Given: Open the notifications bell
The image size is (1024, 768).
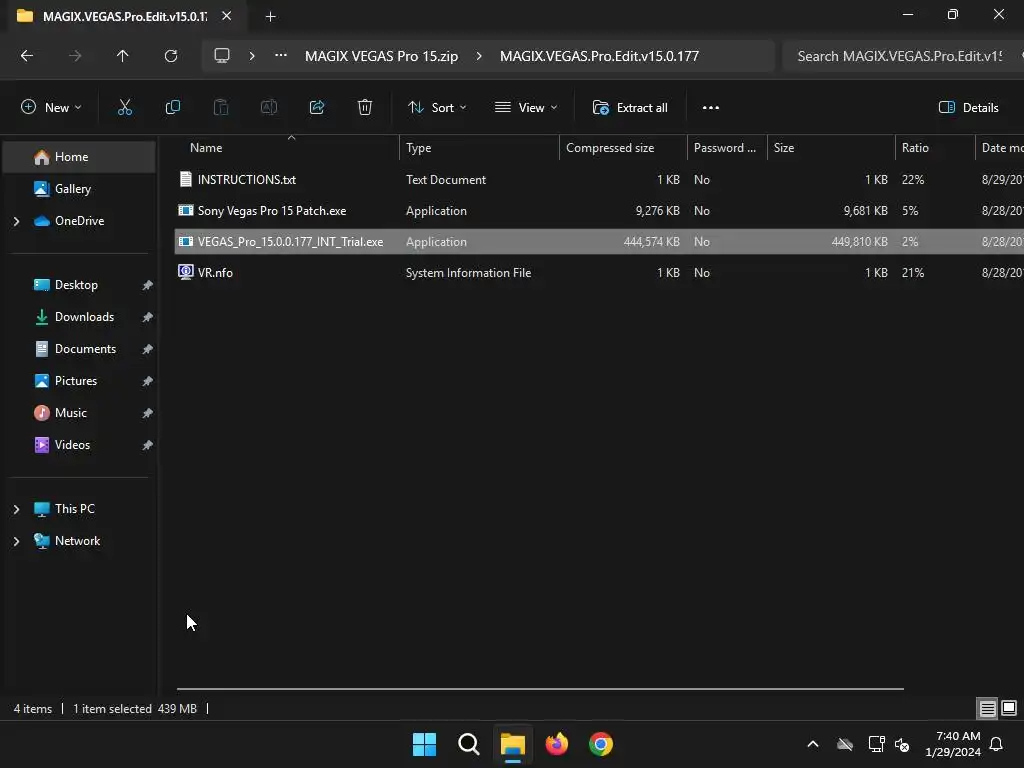Looking at the screenshot, I should click(997, 744).
